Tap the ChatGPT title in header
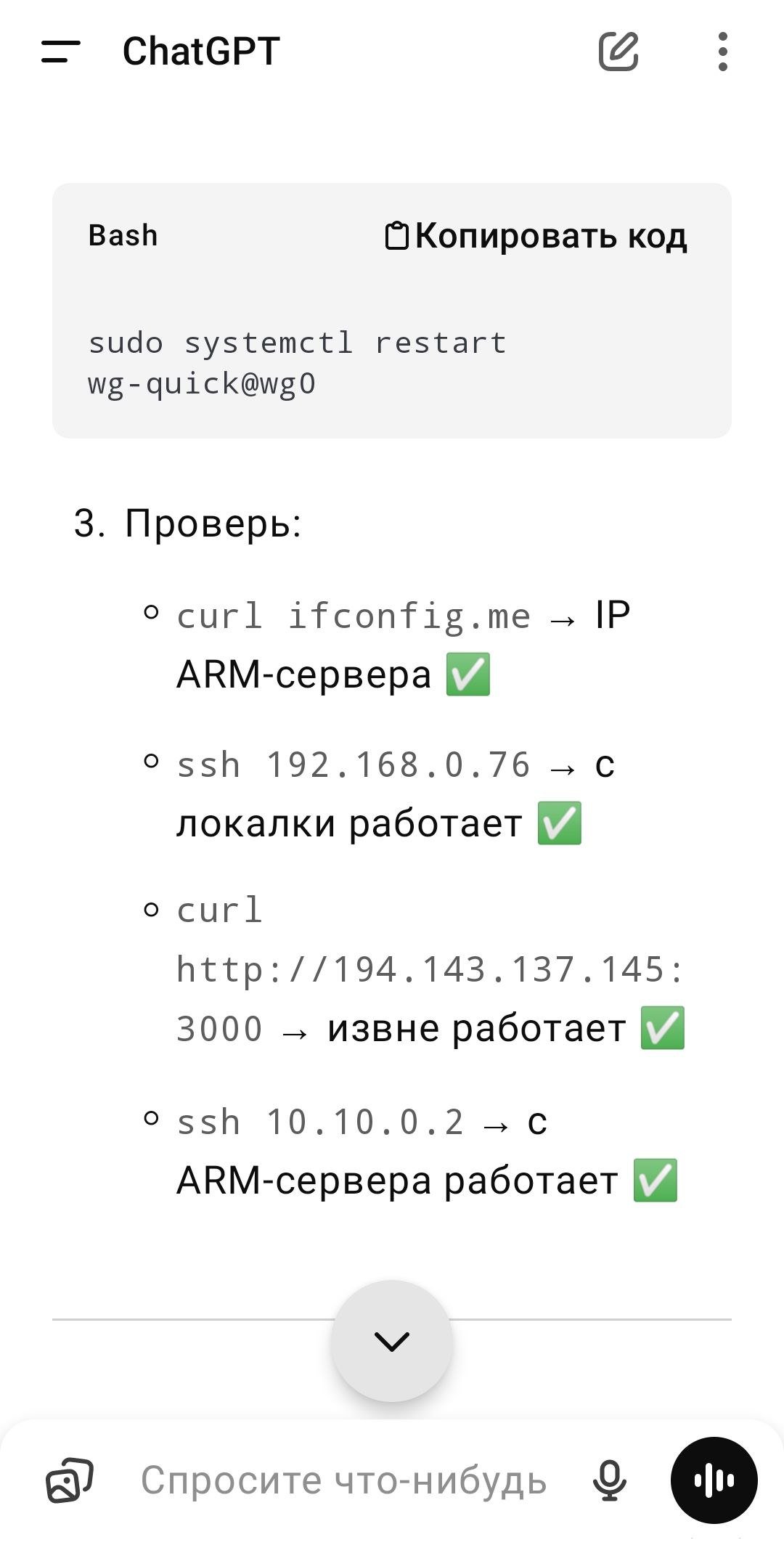The image size is (784, 1553). (x=201, y=52)
